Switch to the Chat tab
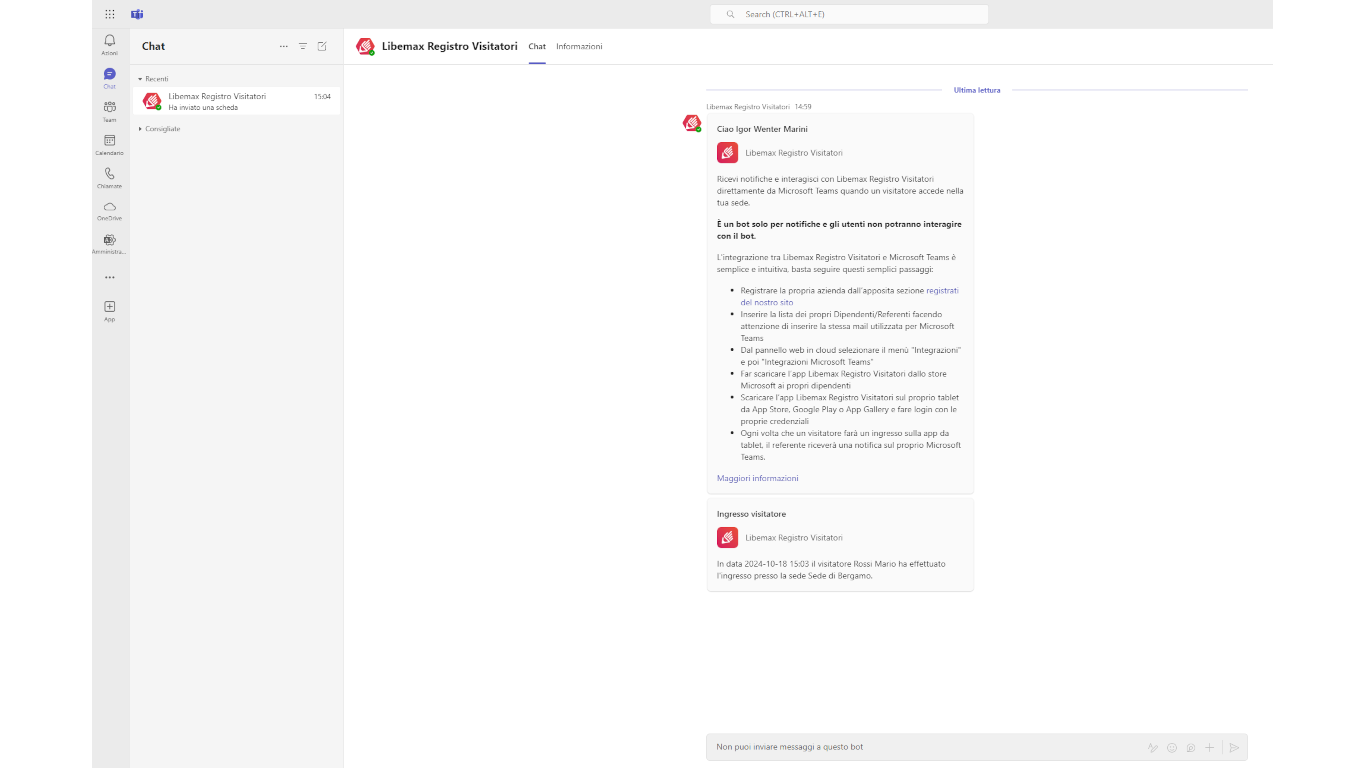 pos(537,46)
